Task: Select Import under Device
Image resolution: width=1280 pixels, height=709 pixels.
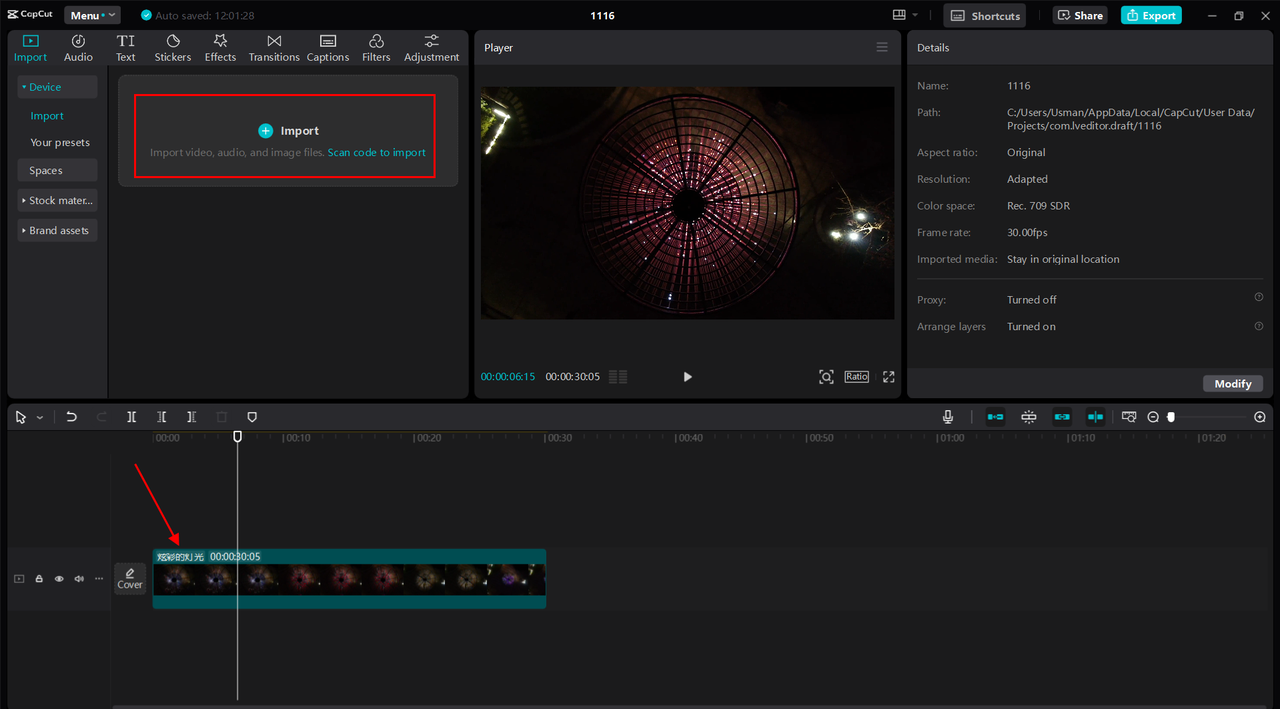Action: (47, 116)
